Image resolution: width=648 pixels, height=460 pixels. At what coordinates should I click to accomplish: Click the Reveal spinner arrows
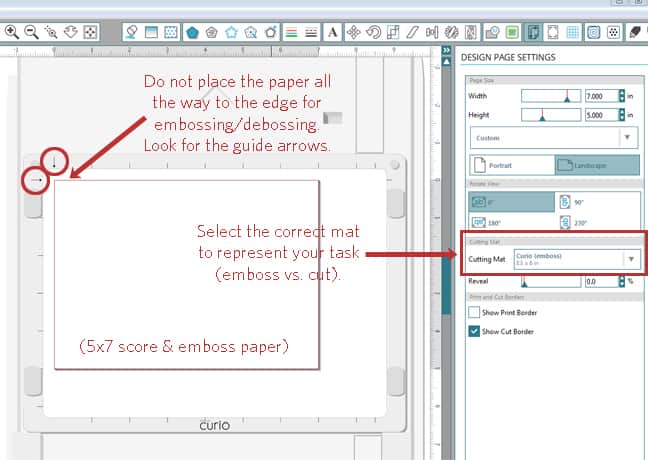(x=622, y=281)
